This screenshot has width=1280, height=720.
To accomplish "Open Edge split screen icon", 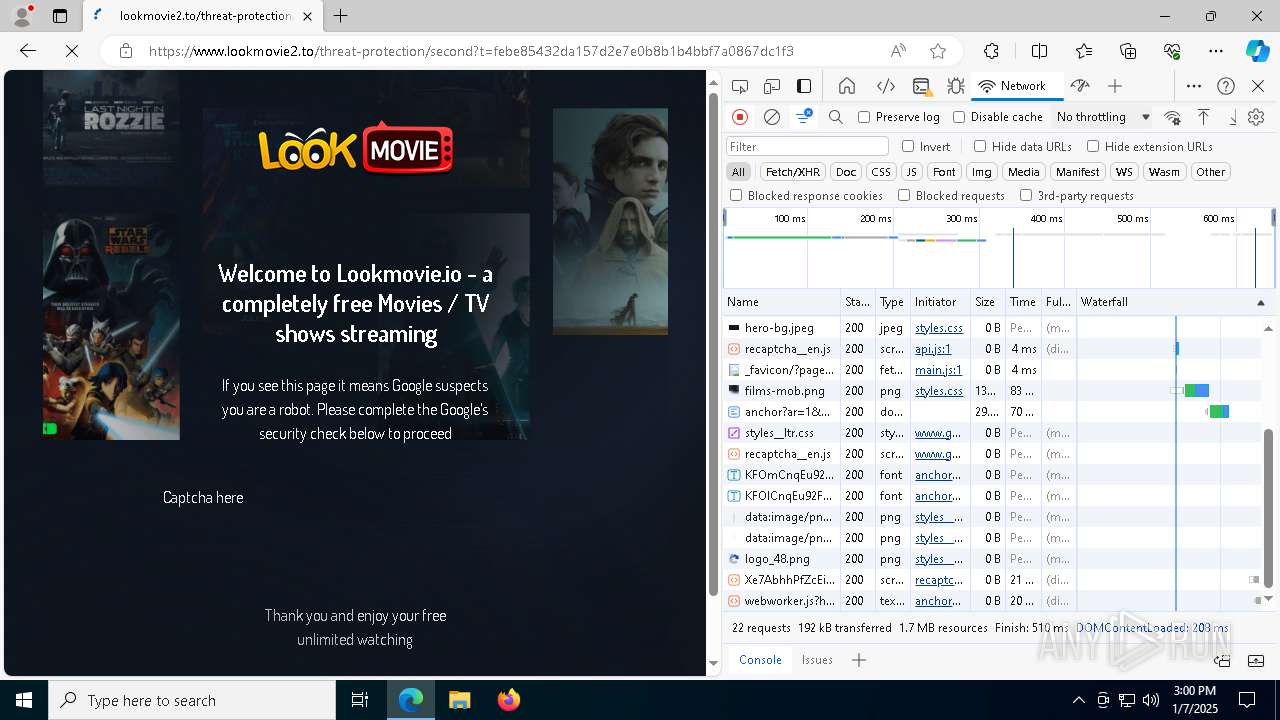I will coord(1039,51).
